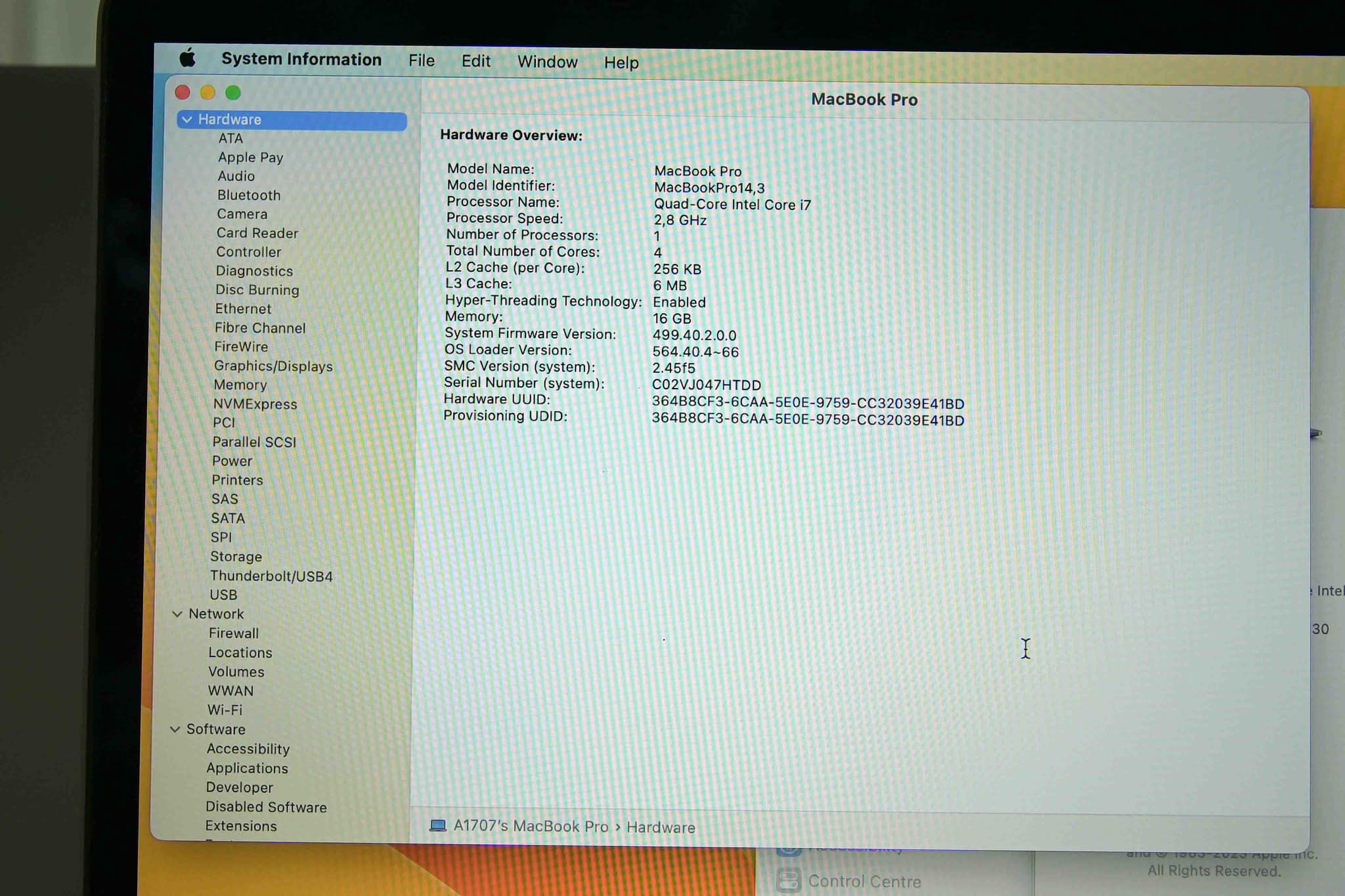Image resolution: width=1345 pixels, height=896 pixels.
Task: Select Ethernet in the sidebar
Action: click(x=243, y=309)
